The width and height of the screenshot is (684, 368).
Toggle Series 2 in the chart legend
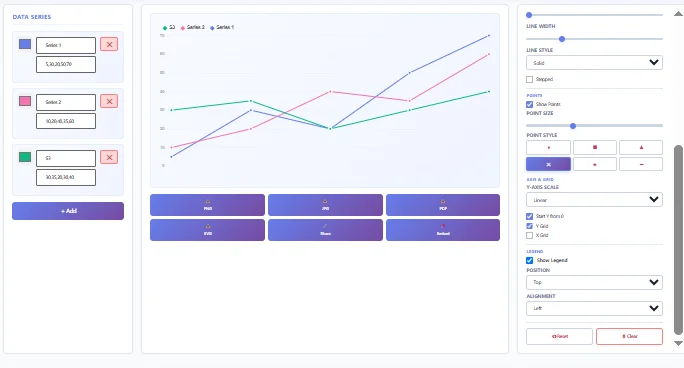[x=192, y=27]
